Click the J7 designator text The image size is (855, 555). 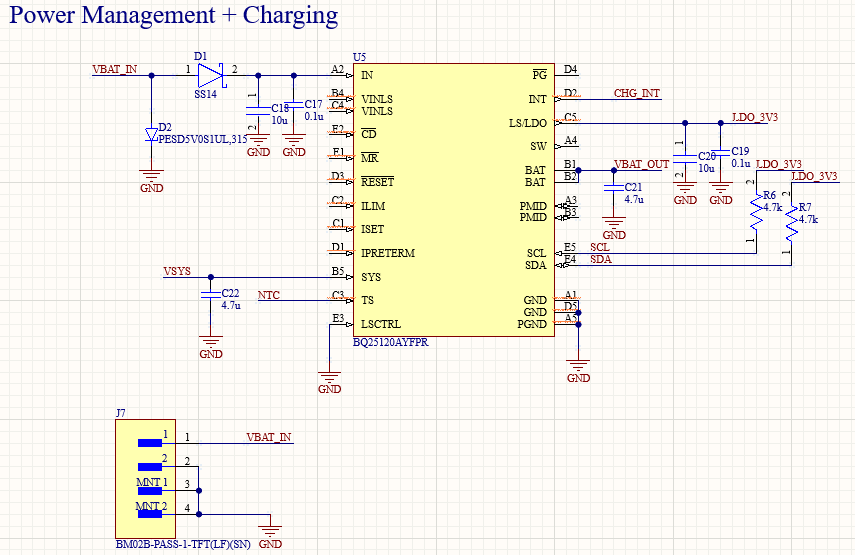click(x=121, y=413)
